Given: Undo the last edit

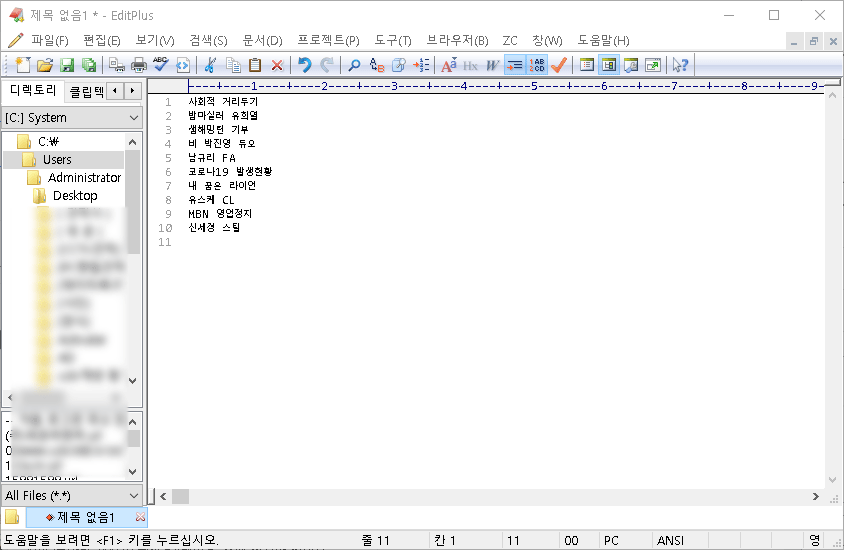Looking at the screenshot, I should click(305, 65).
